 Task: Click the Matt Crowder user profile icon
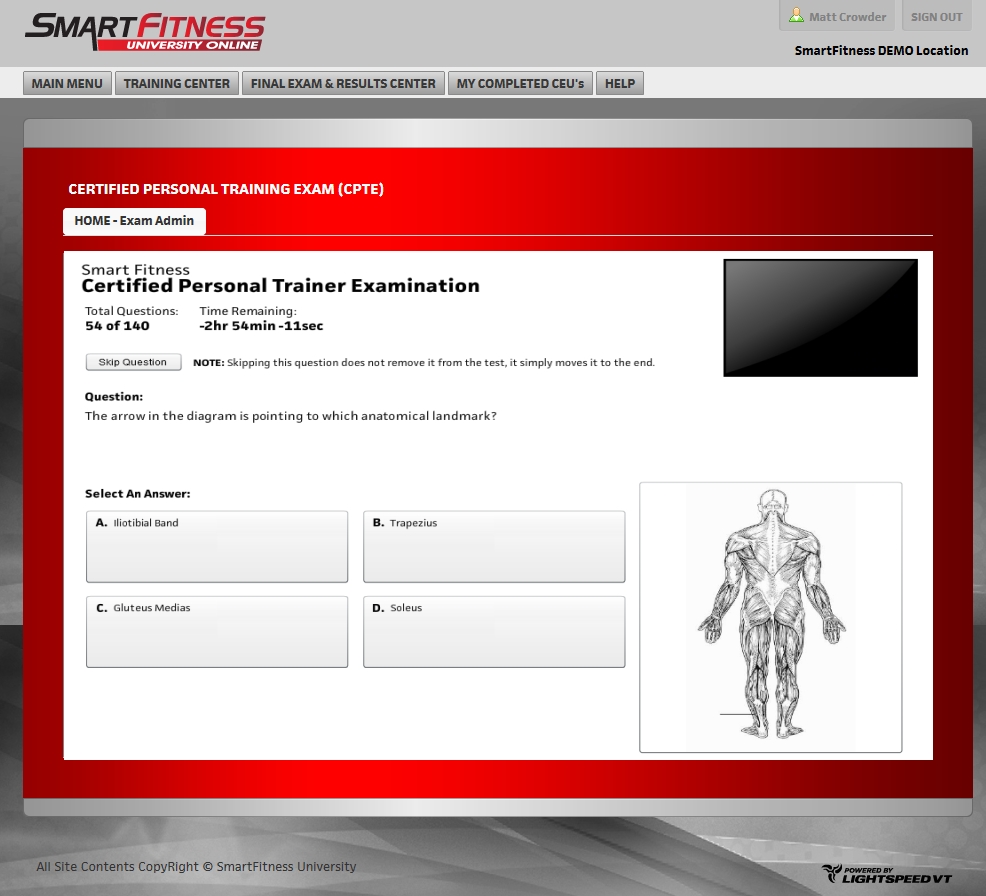796,16
